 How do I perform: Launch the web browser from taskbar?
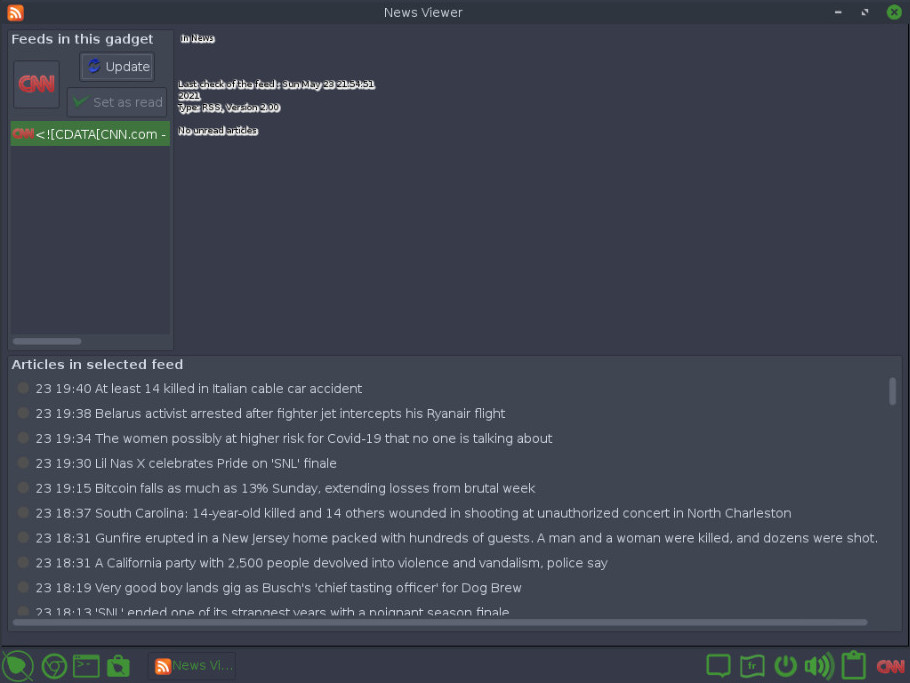pos(54,666)
